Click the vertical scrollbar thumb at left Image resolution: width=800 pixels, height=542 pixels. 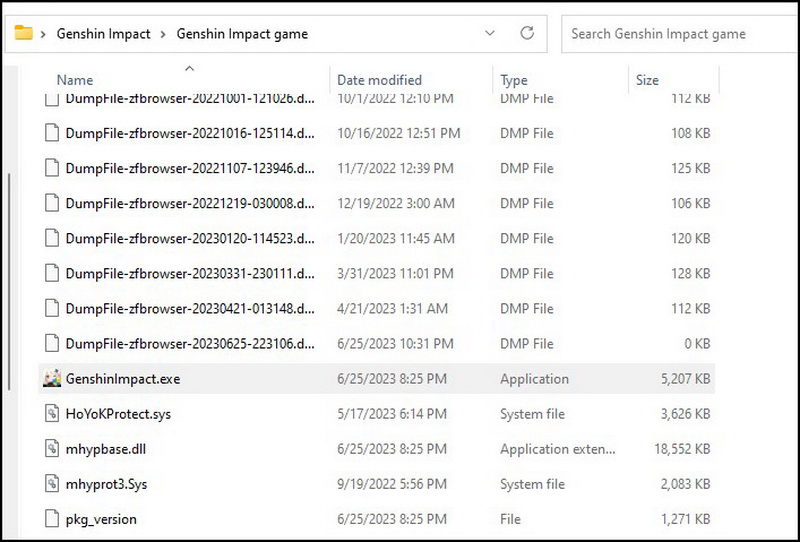tap(10, 282)
